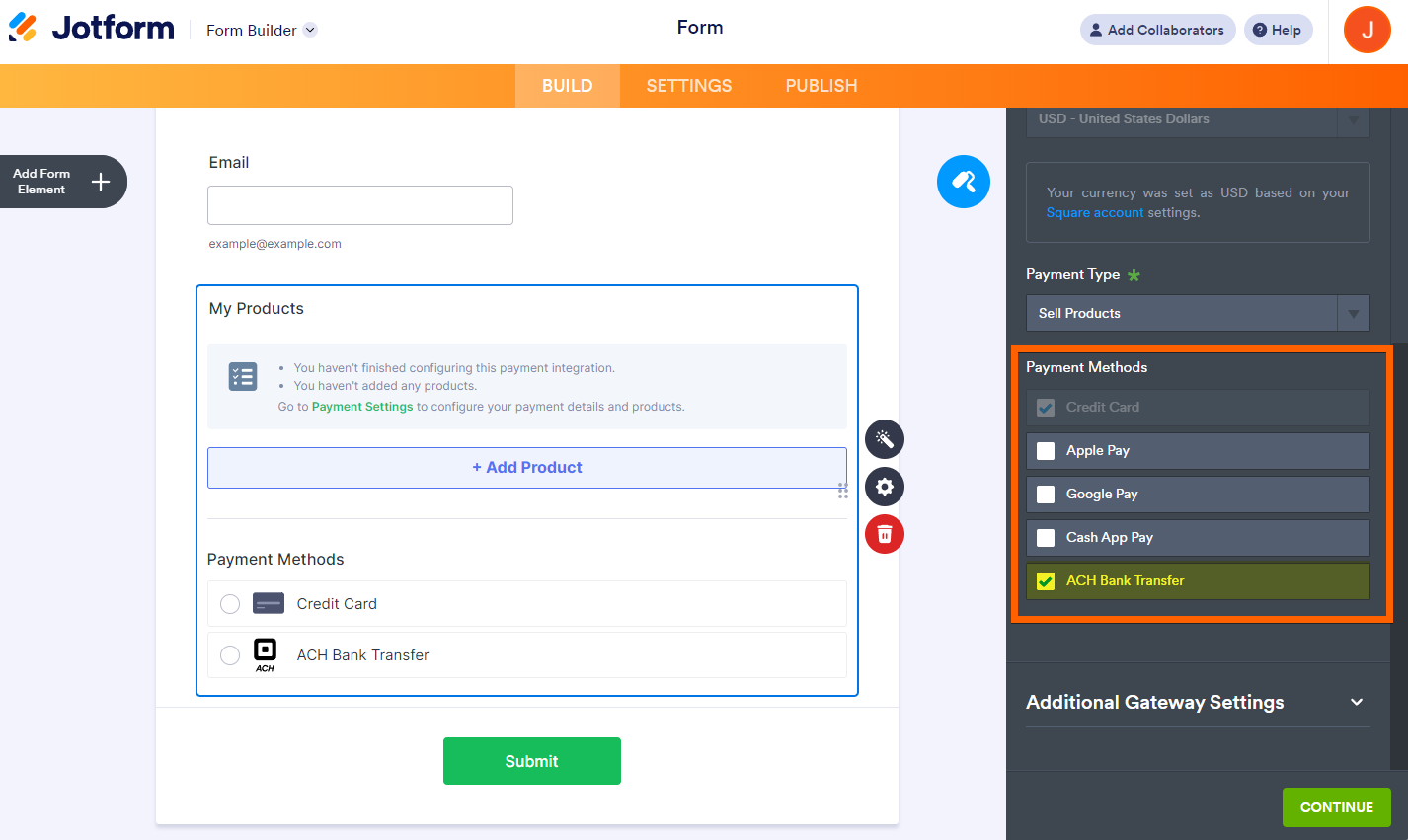The image size is (1408, 840).
Task: Open the payment wizard wand icon
Action: (x=885, y=439)
